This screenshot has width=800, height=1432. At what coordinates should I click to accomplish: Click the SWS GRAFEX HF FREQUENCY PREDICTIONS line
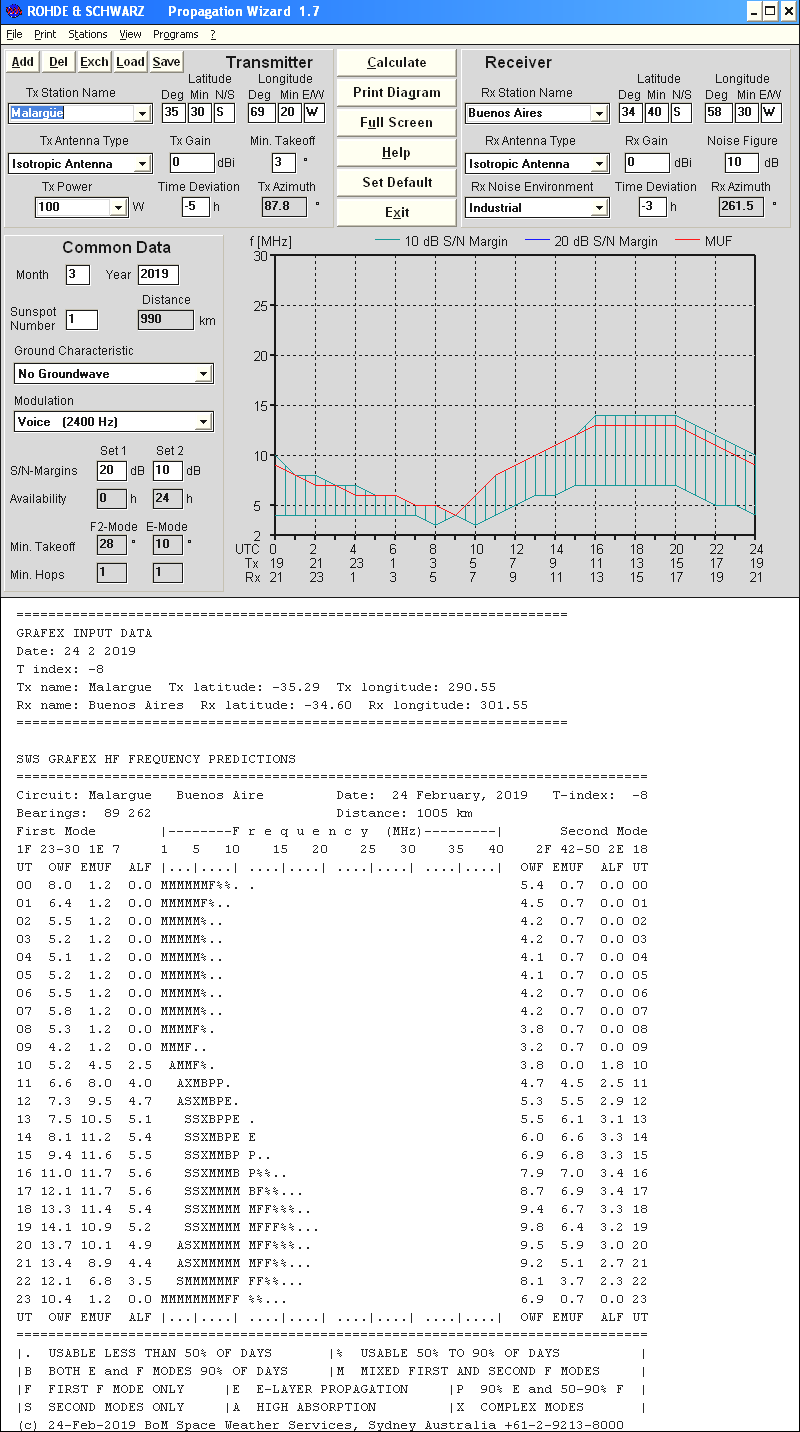tap(156, 759)
